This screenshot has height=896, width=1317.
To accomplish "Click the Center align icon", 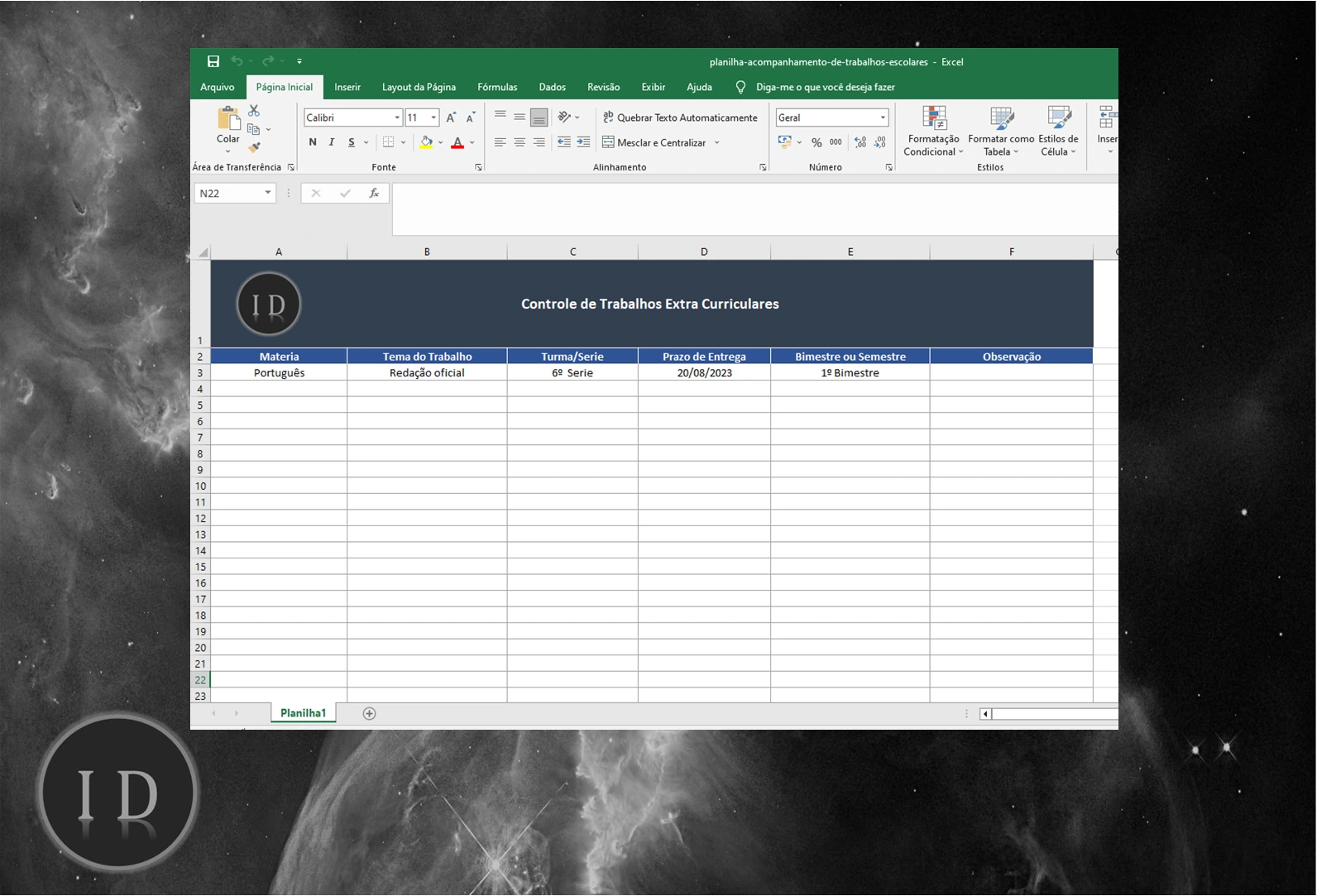I will click(520, 142).
